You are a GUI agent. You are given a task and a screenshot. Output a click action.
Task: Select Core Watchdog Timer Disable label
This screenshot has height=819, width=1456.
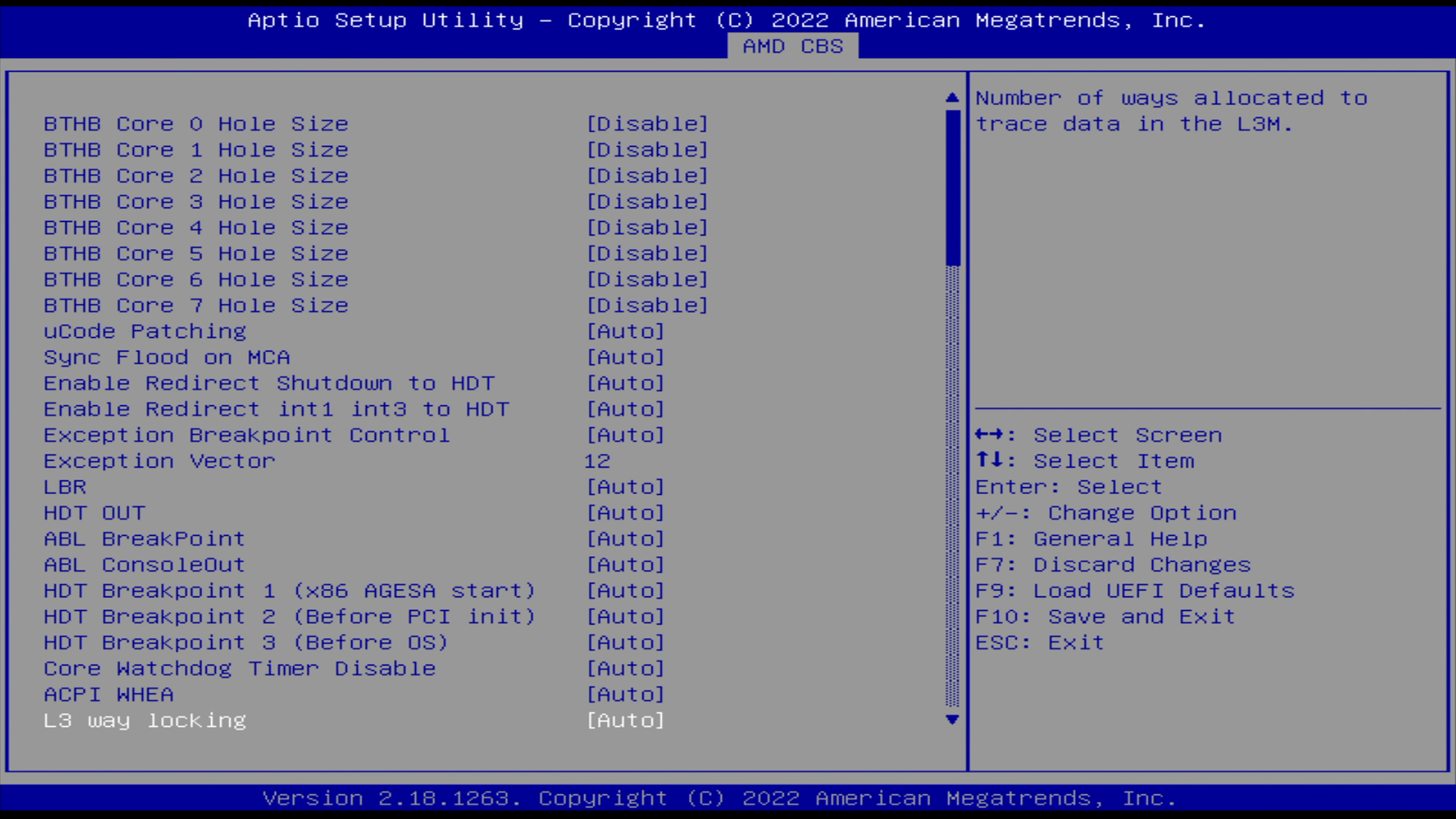coord(240,668)
